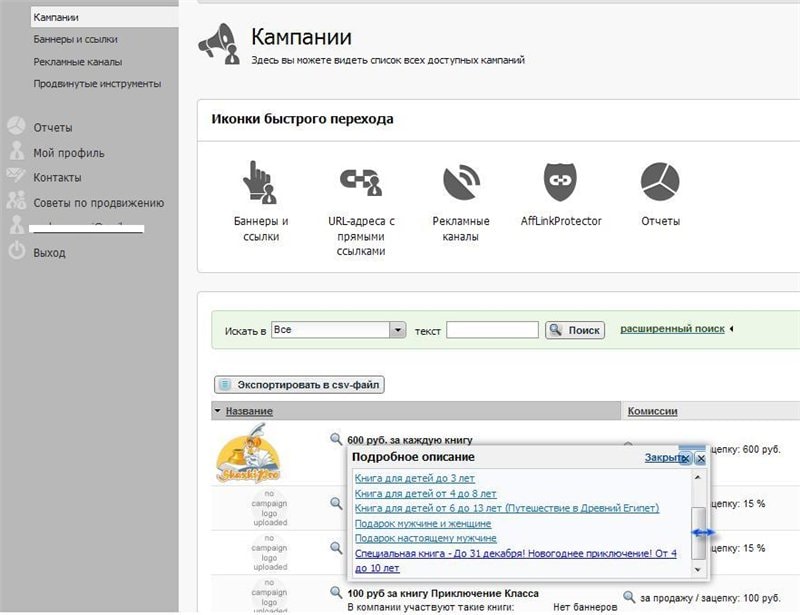Click Экспортировать в csv-файл button
This screenshot has height=615, width=800.
[x=300, y=384]
